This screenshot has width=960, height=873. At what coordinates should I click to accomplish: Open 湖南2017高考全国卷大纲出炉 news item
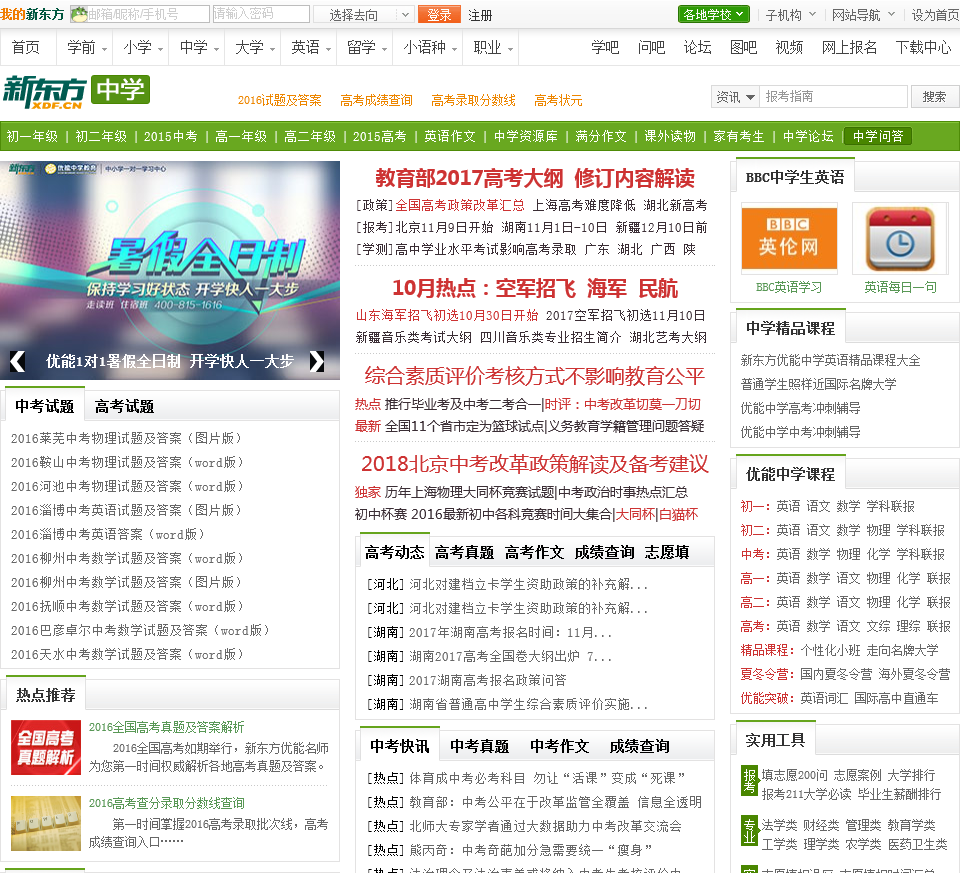click(x=510, y=657)
